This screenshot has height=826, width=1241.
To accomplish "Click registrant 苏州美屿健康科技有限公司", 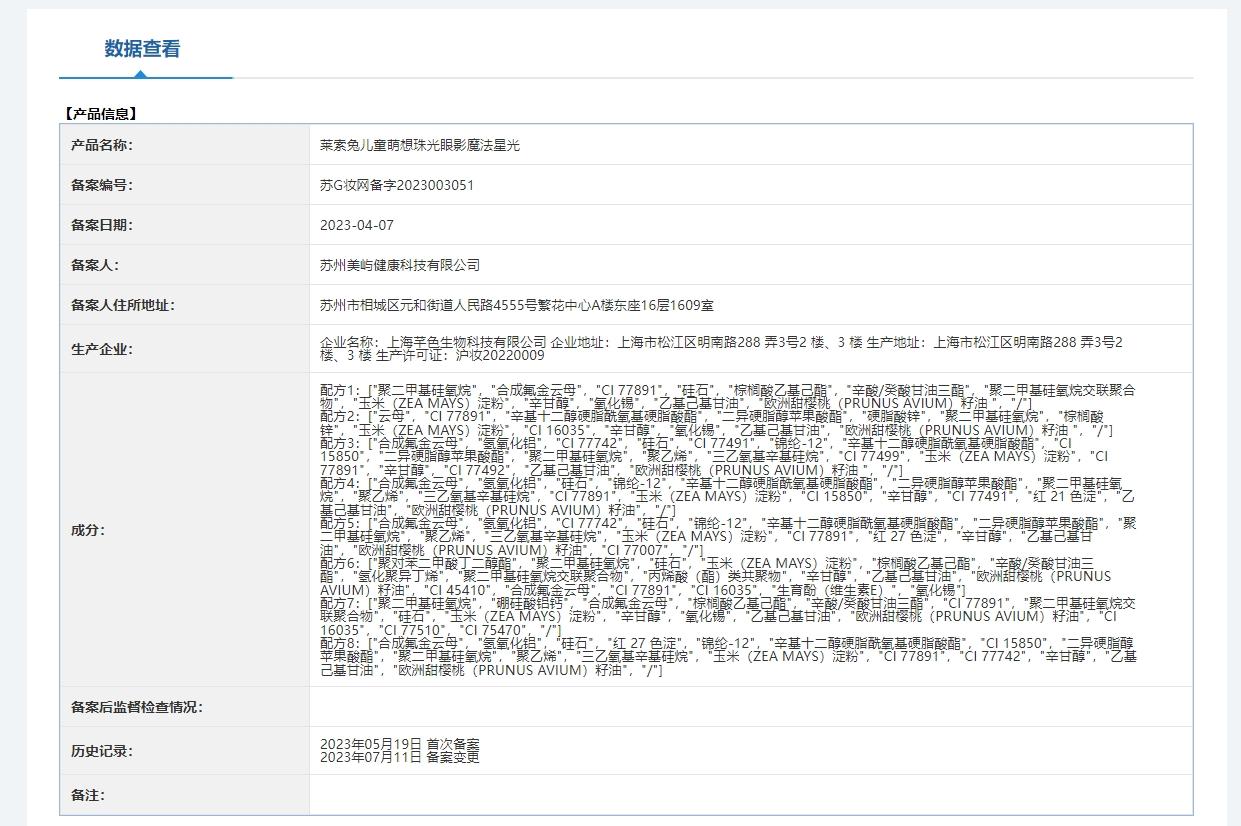I will (400, 265).
